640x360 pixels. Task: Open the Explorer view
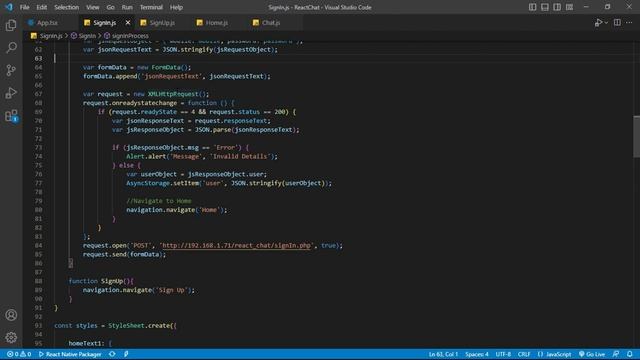pyautogui.click(x=11, y=25)
